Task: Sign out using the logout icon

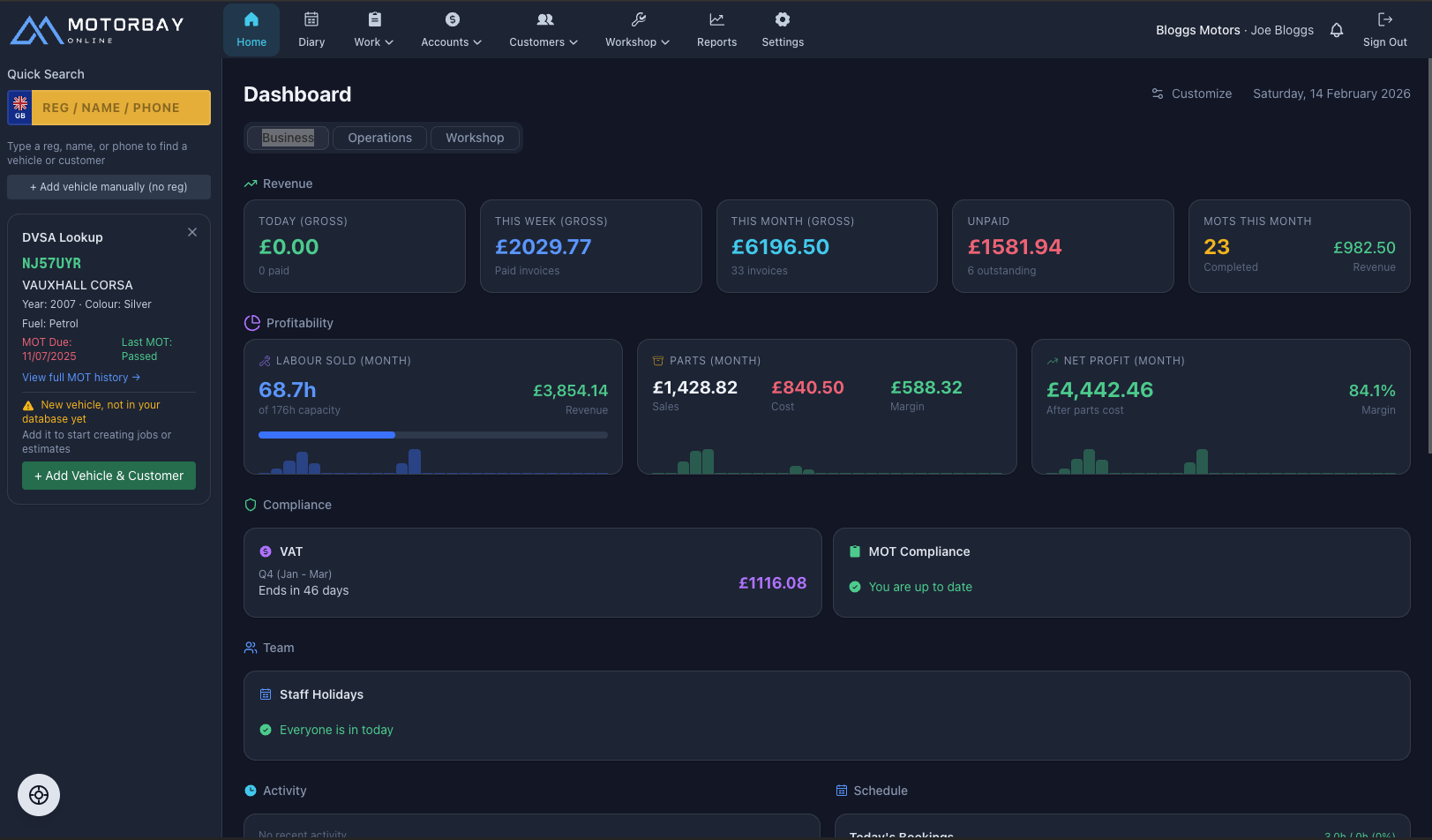Action: pyautogui.click(x=1384, y=18)
